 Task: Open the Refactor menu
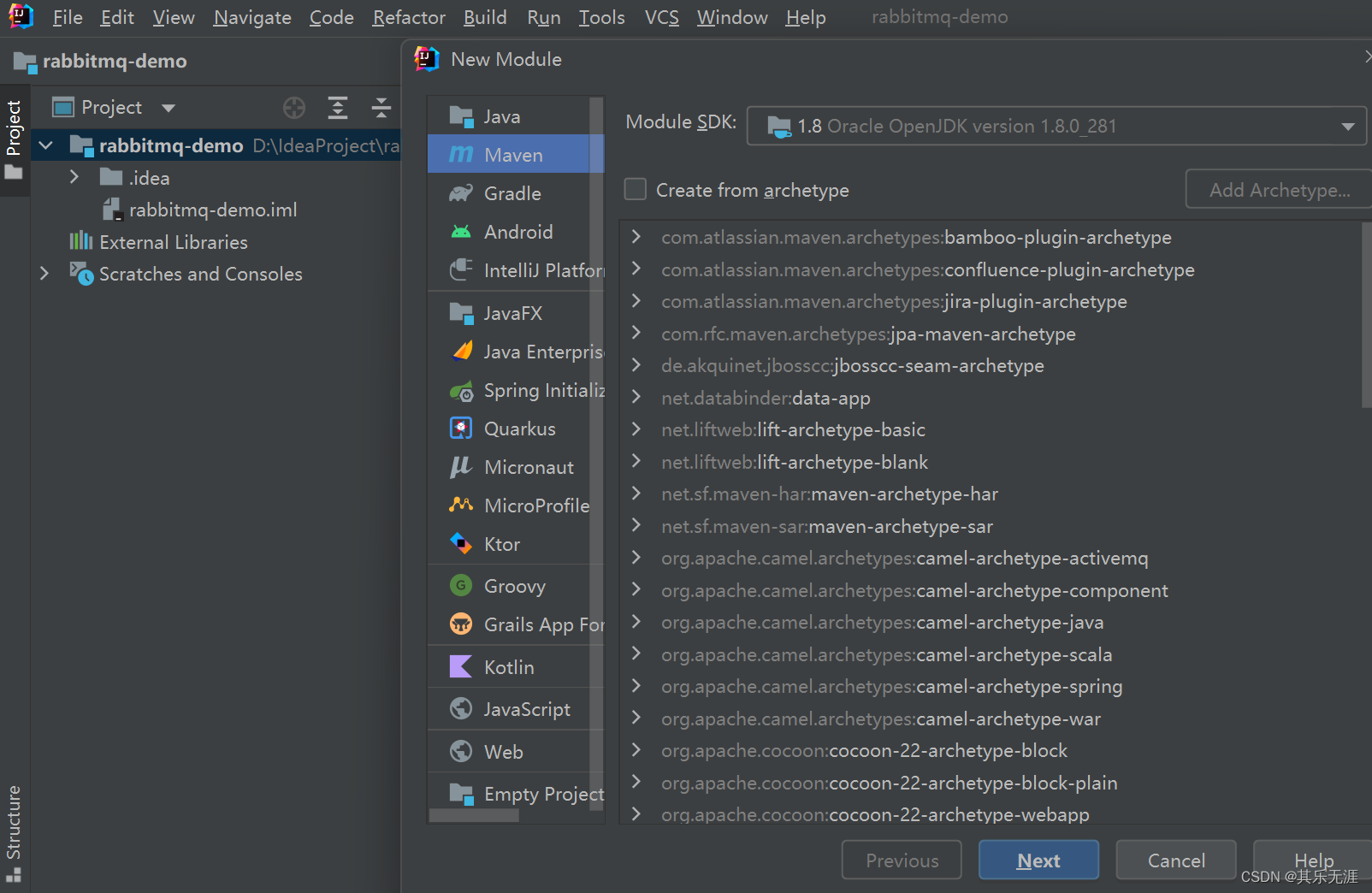409,17
